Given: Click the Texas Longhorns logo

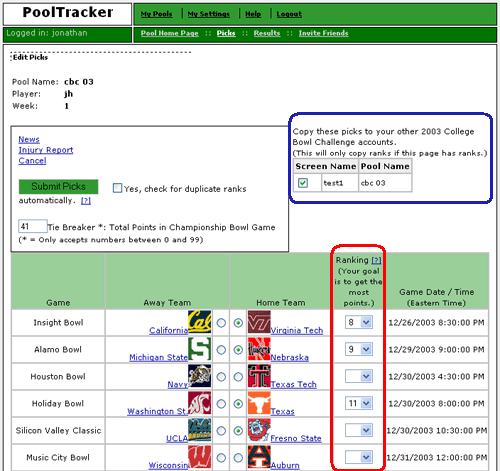Looking at the screenshot, I should tap(259, 403).
